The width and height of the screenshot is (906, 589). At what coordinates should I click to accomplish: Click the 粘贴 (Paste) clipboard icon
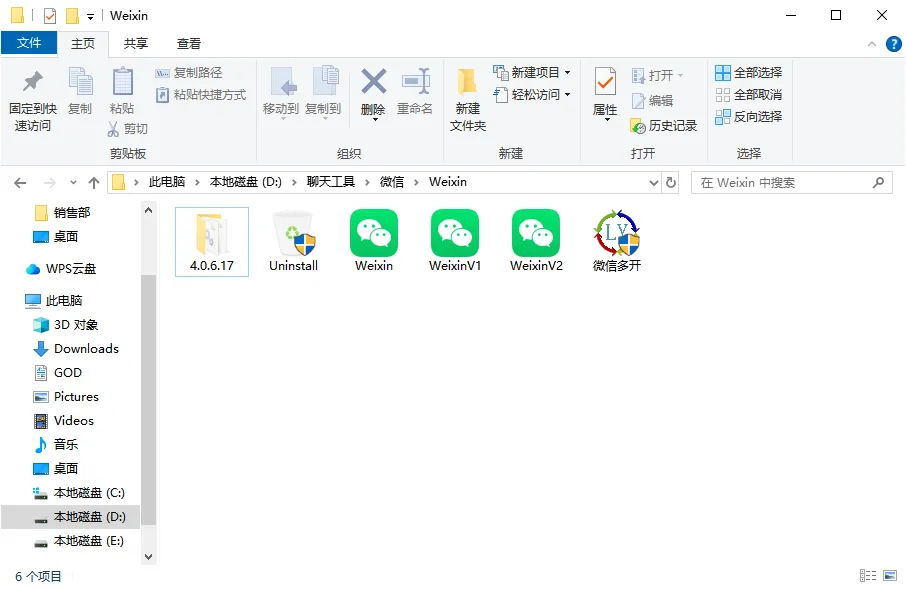tap(122, 82)
